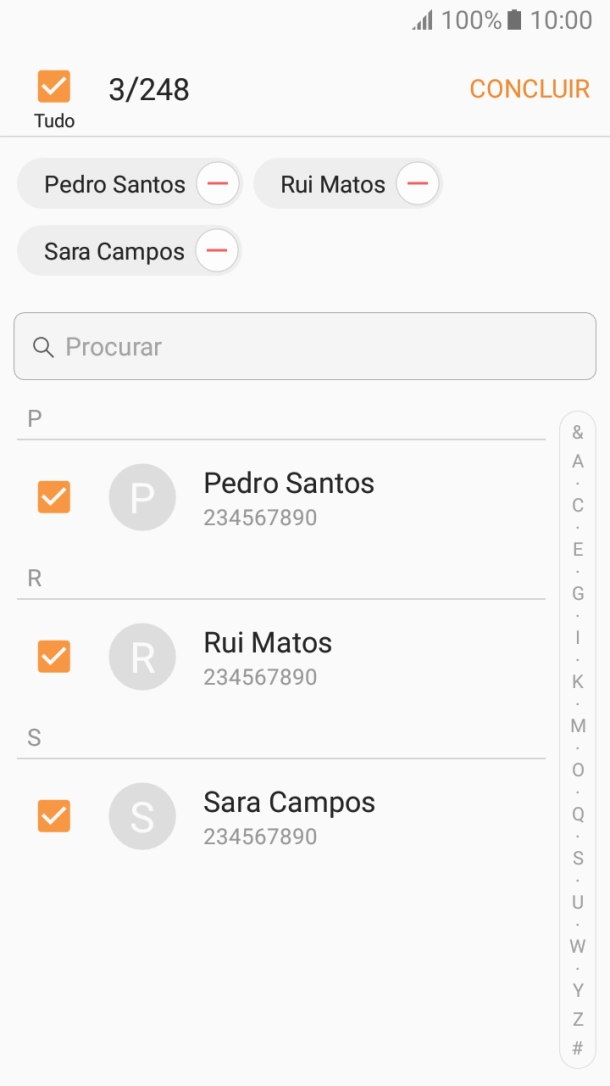Screen dimensions: 610x1086
Task: Tap the P section header
Action: point(34,418)
